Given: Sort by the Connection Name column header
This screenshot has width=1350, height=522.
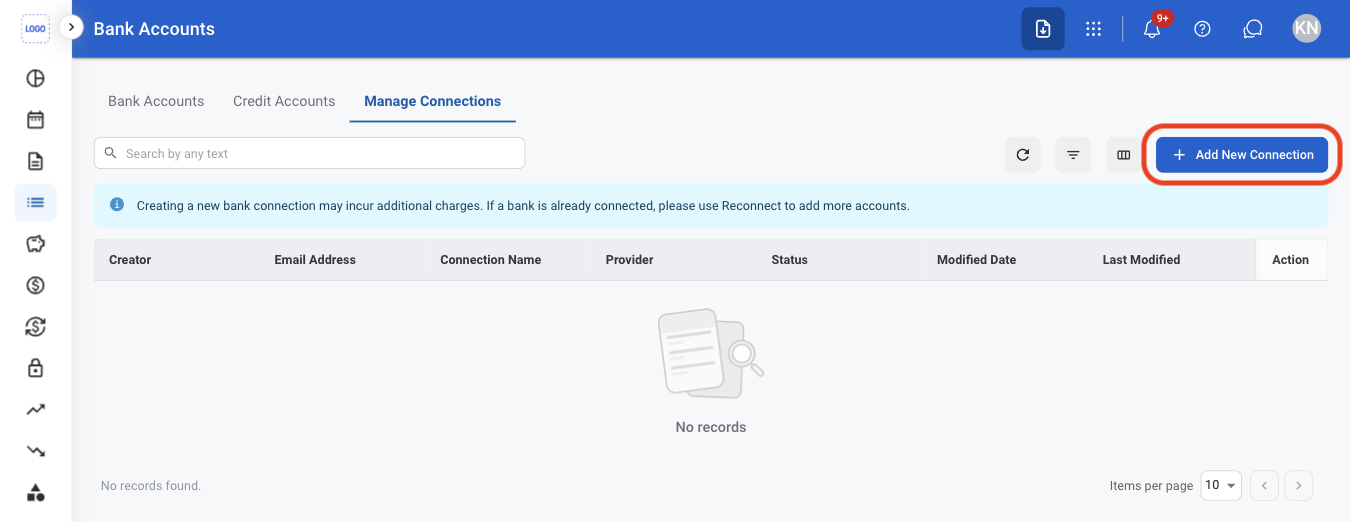Looking at the screenshot, I should pos(490,259).
